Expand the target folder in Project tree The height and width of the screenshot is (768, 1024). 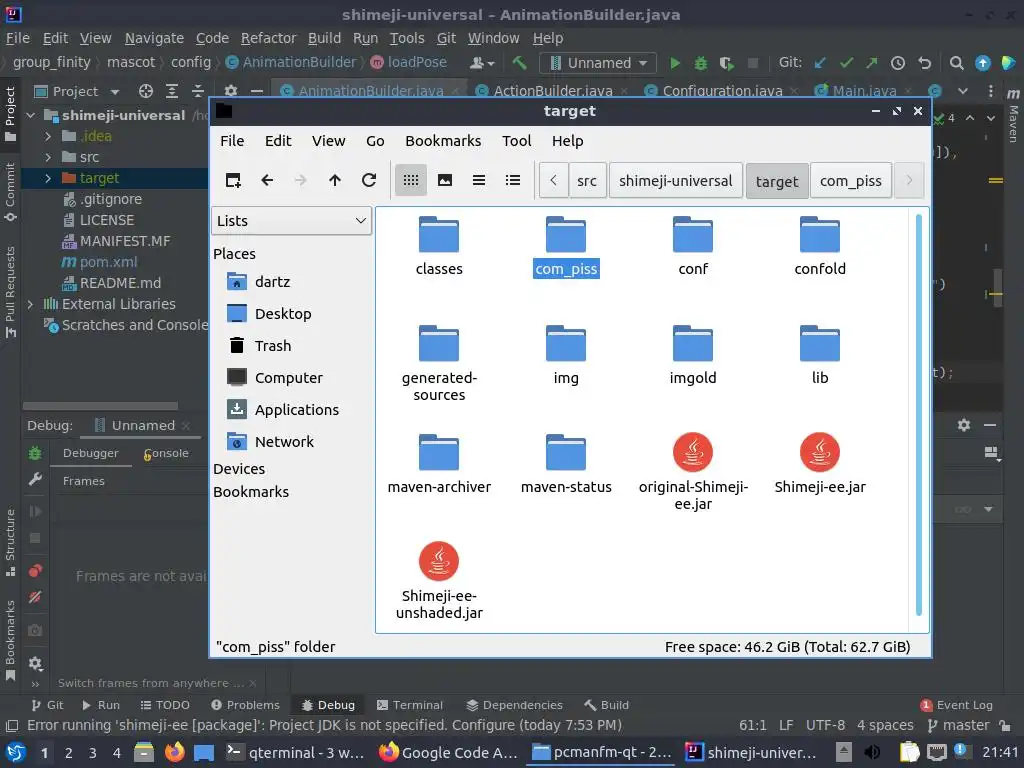[x=48, y=178]
